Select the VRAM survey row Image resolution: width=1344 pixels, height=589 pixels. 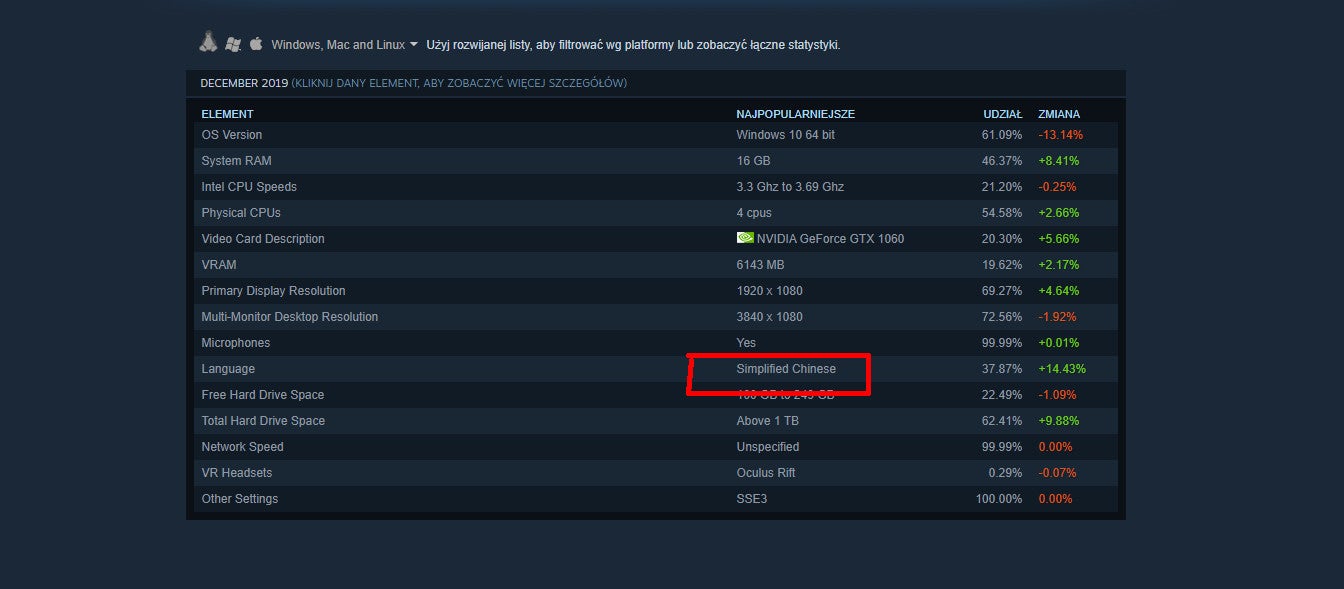tap(656, 265)
